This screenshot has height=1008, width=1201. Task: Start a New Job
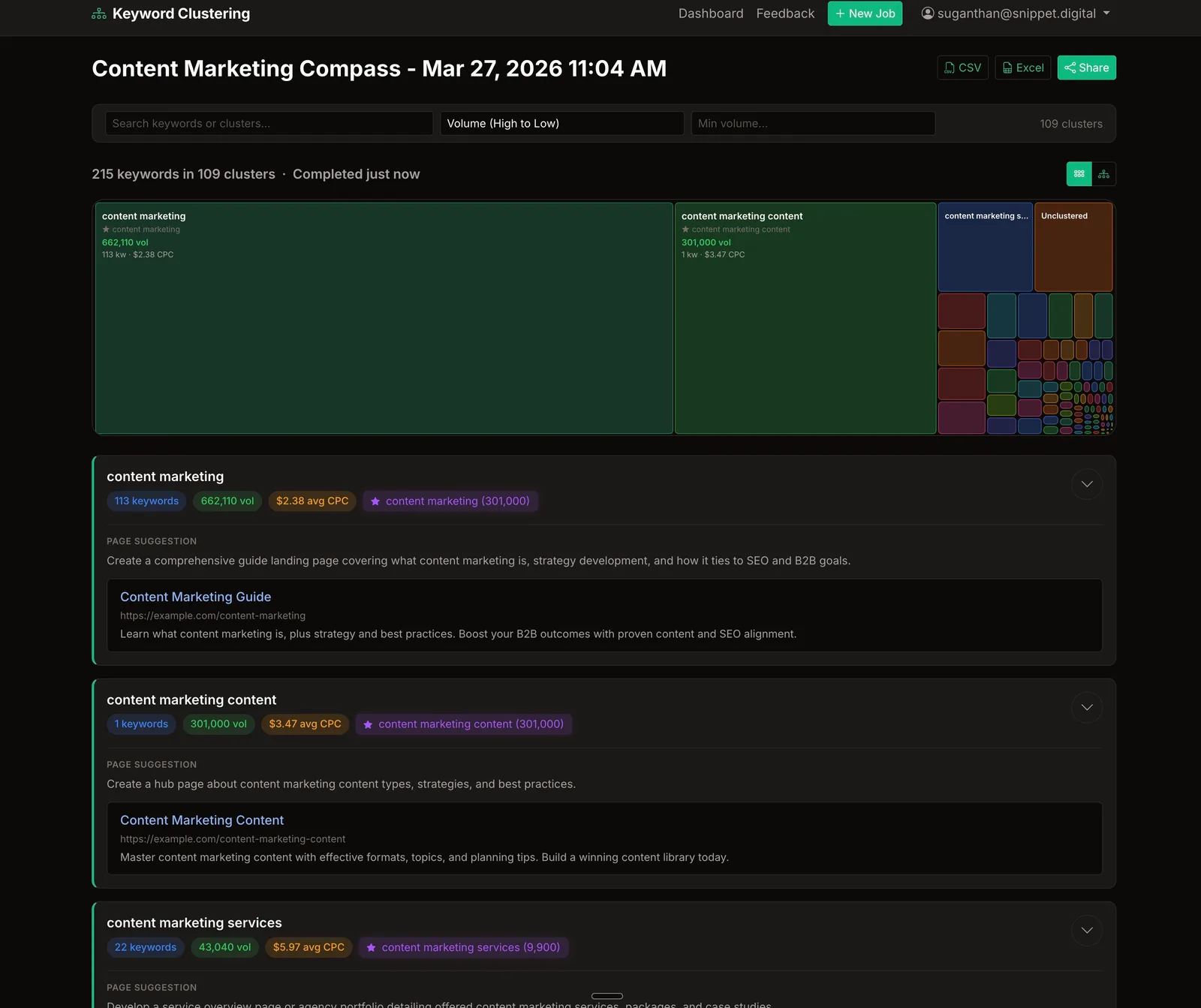click(865, 14)
